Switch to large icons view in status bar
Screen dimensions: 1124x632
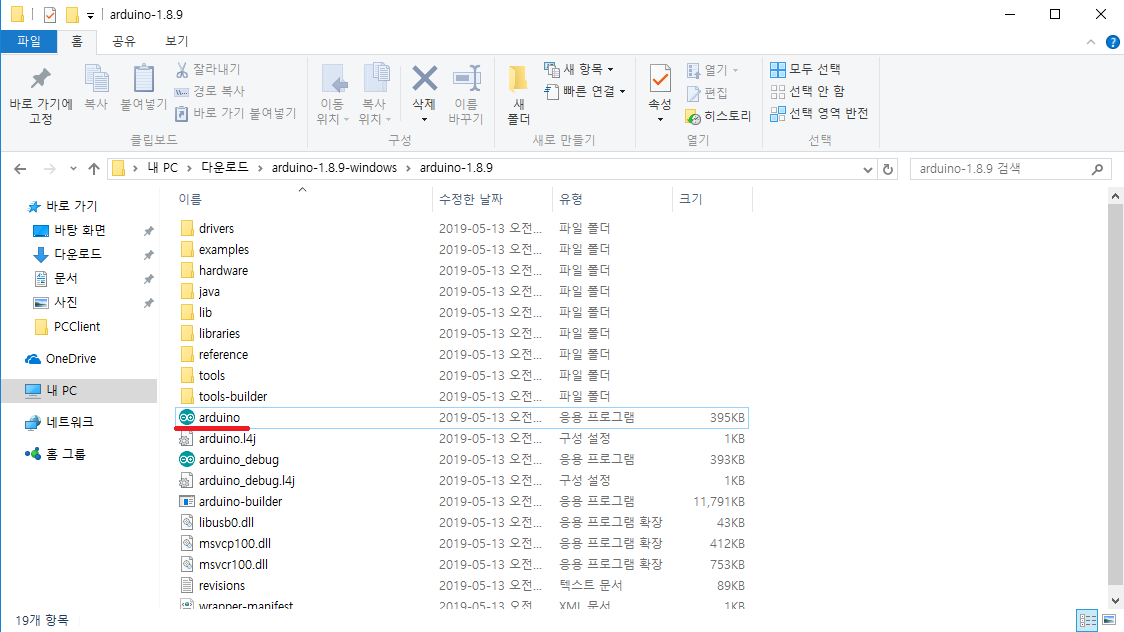[1109, 620]
